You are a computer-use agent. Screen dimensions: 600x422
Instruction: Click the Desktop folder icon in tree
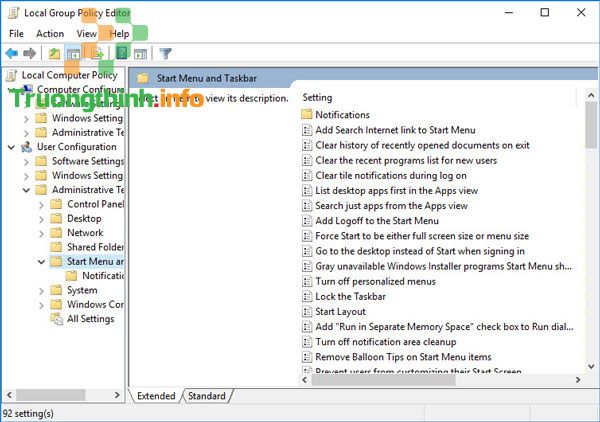click(56, 218)
